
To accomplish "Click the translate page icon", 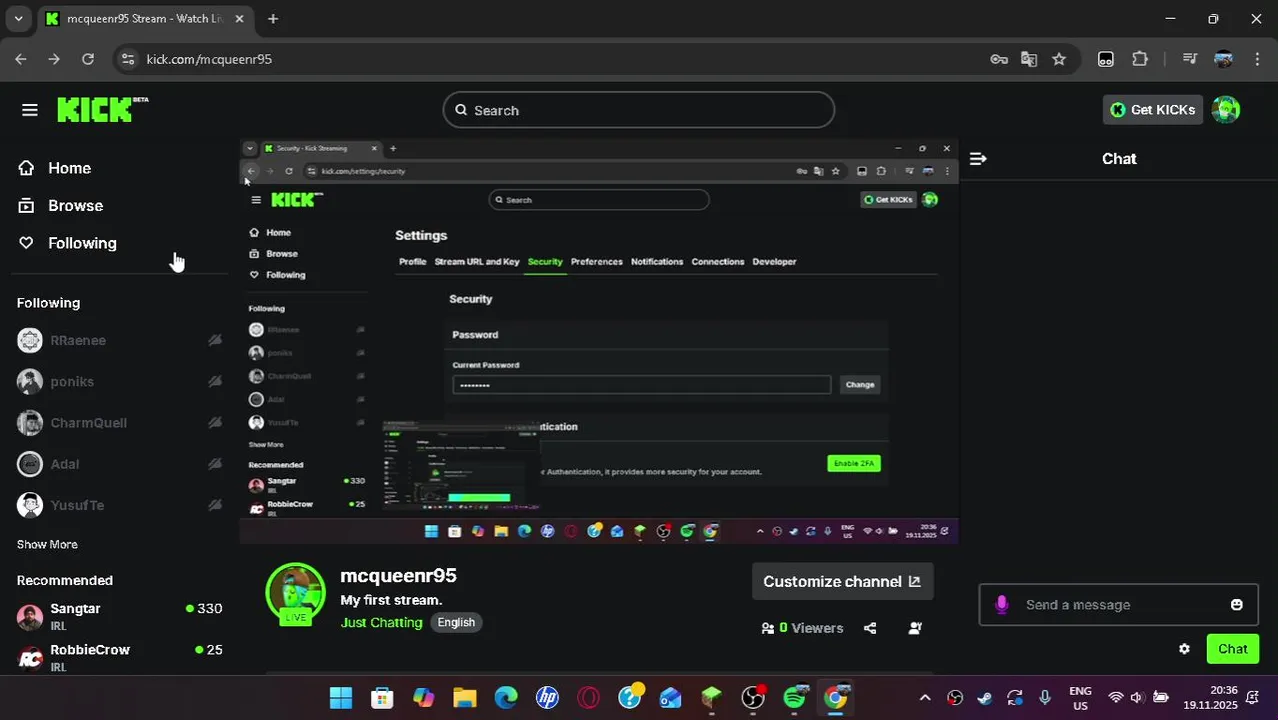I will point(1029,59).
